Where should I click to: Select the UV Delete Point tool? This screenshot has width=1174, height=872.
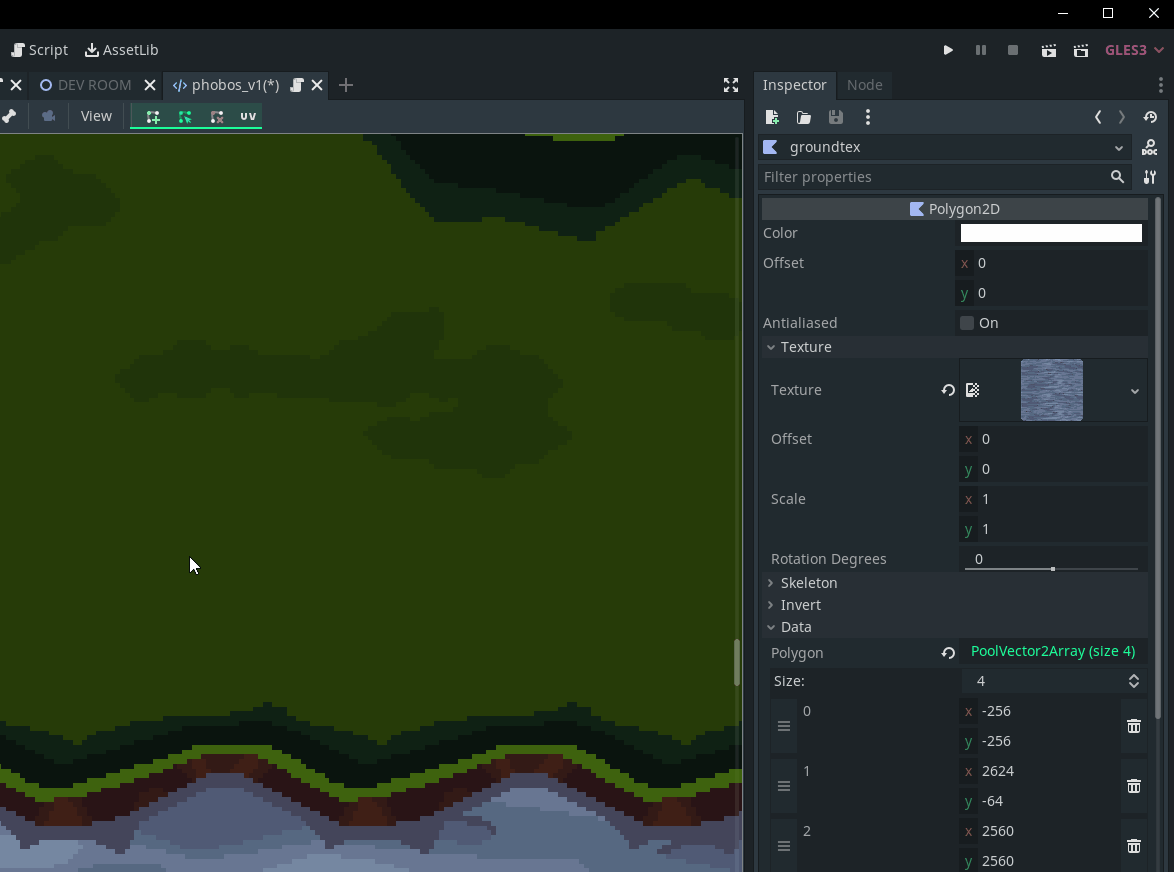point(217,116)
